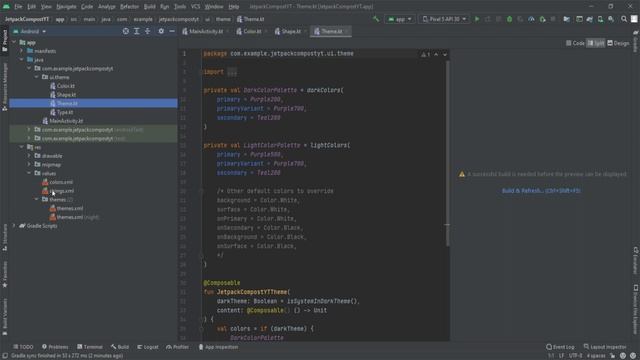The height and width of the screenshot is (360, 640).
Task: Run the app with the green play button
Action: [x=476, y=19]
